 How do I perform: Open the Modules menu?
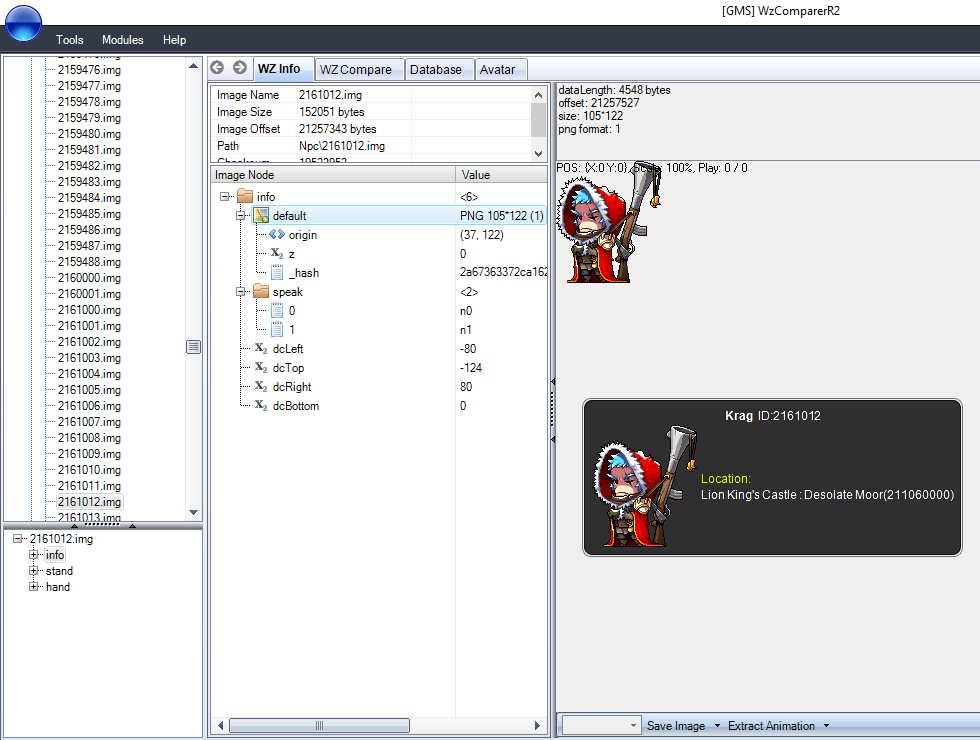[122, 40]
